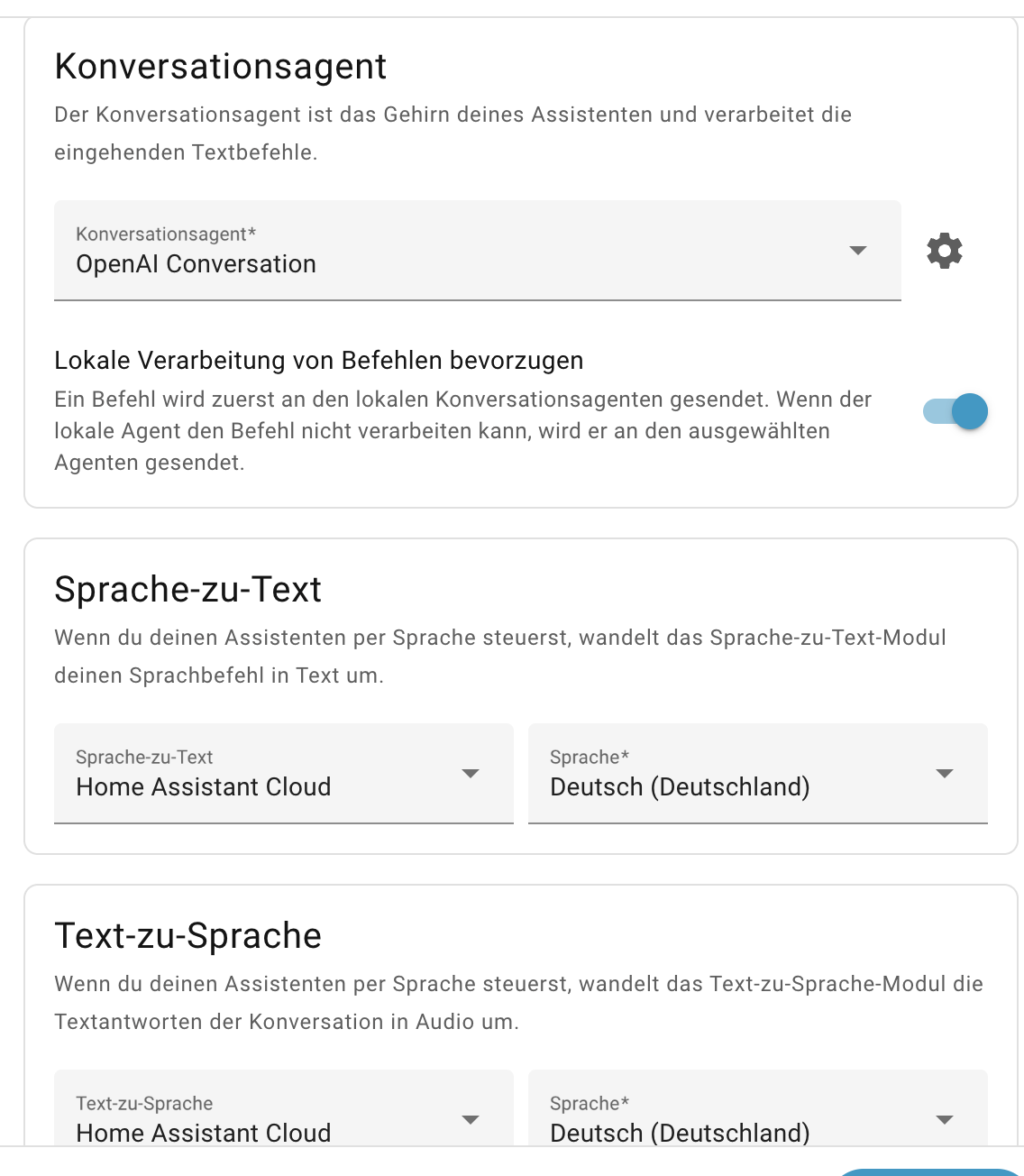
Task: Click the Sprache-zu-Text section heading
Action: click(x=187, y=590)
